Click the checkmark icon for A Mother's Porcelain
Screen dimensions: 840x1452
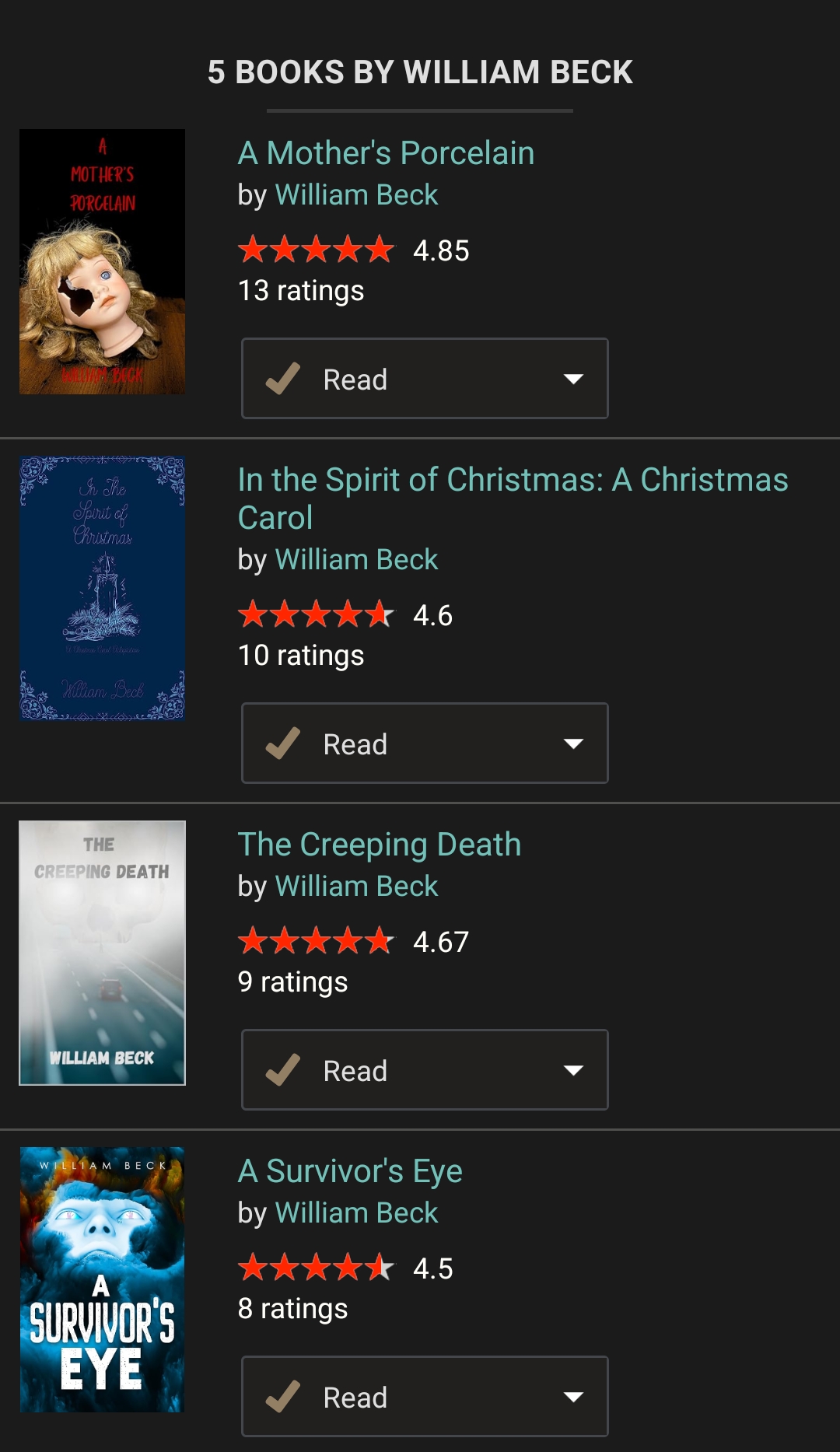coord(283,379)
